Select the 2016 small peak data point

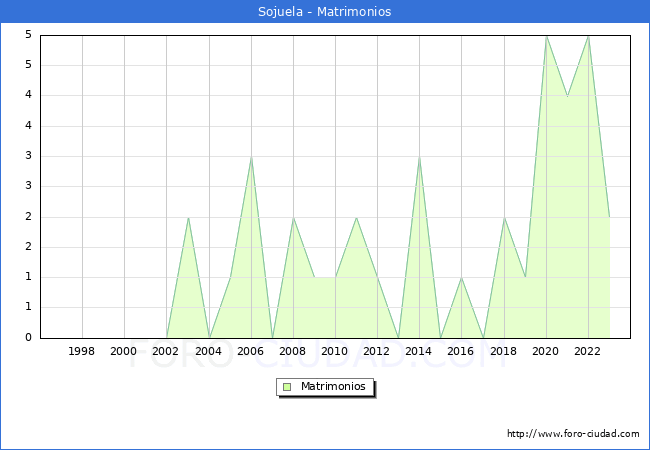click(461, 277)
